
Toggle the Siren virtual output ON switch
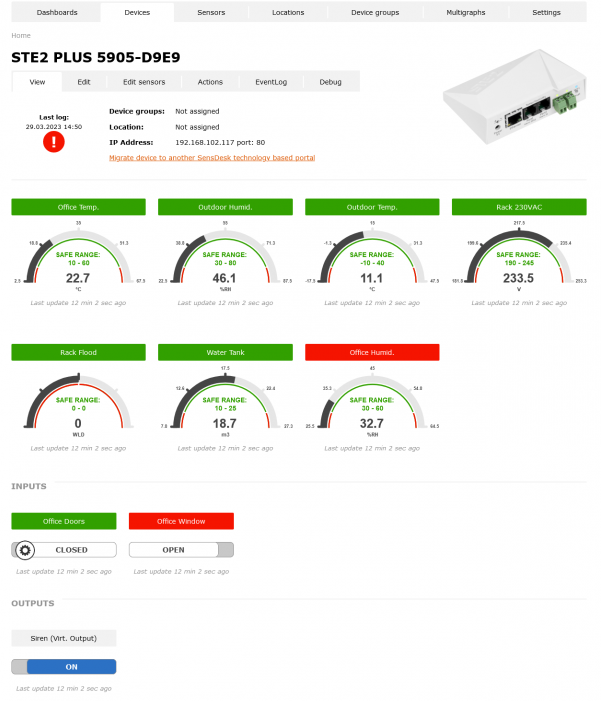tap(63, 667)
